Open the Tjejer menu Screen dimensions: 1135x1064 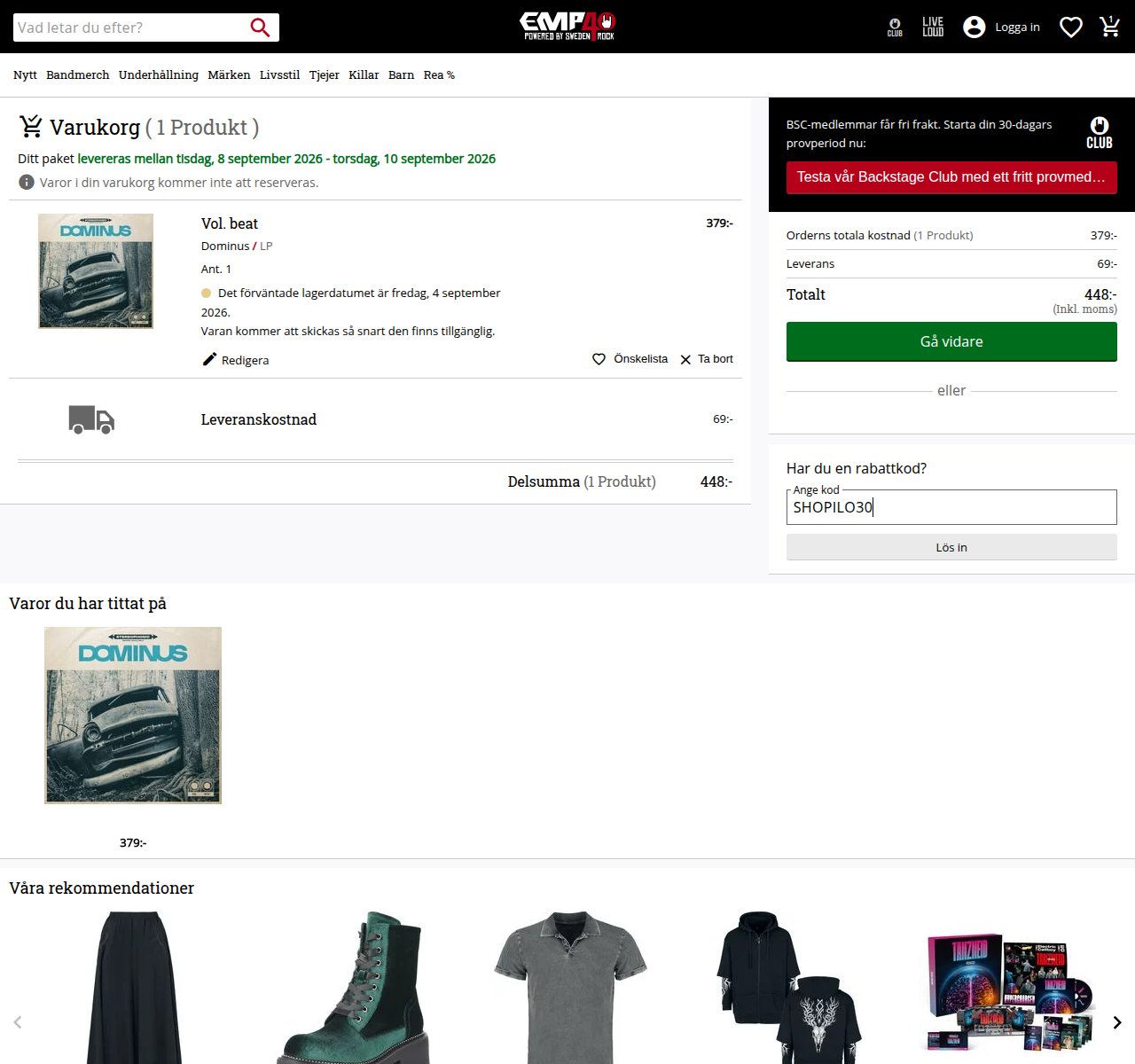(324, 75)
